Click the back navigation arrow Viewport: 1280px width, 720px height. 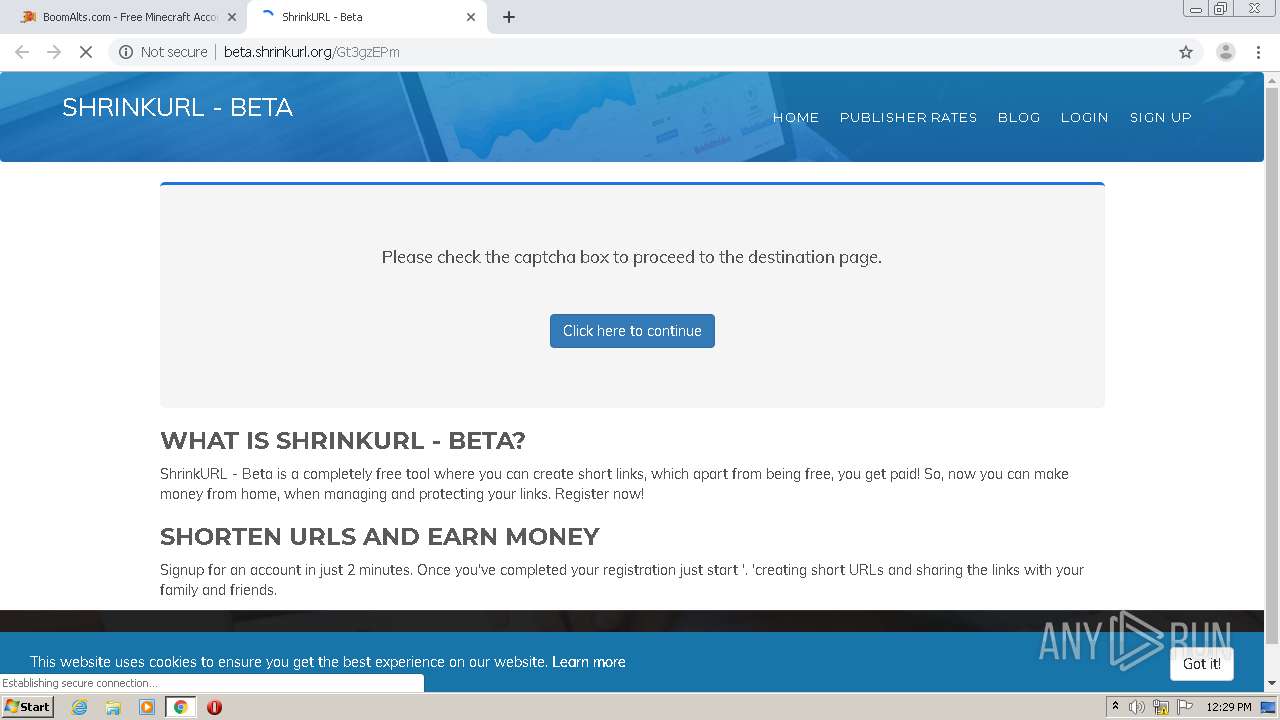pos(22,52)
